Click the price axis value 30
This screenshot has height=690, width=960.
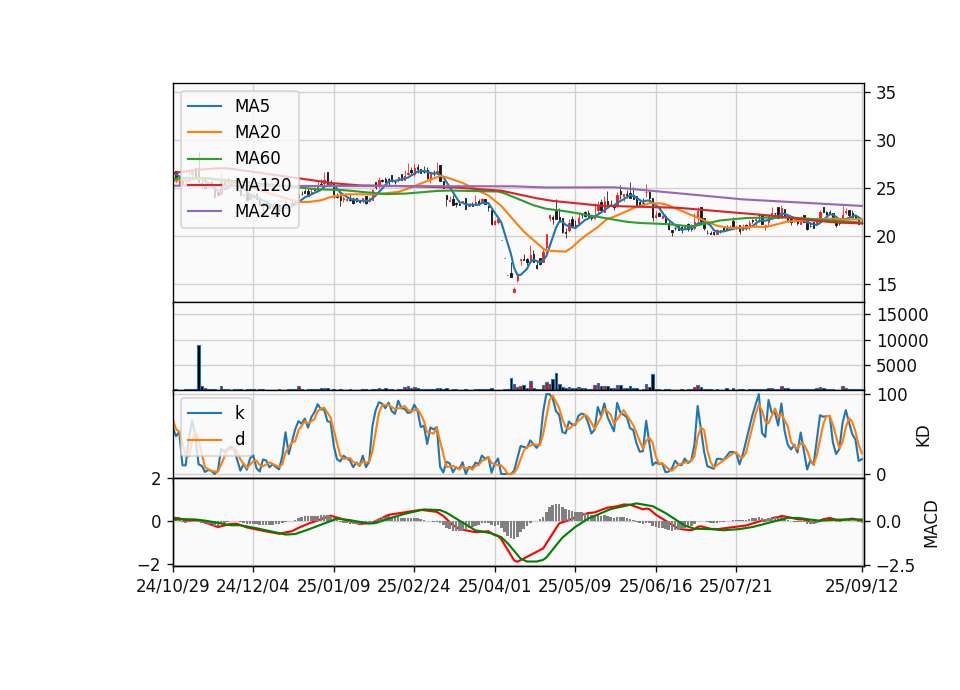coord(886,141)
